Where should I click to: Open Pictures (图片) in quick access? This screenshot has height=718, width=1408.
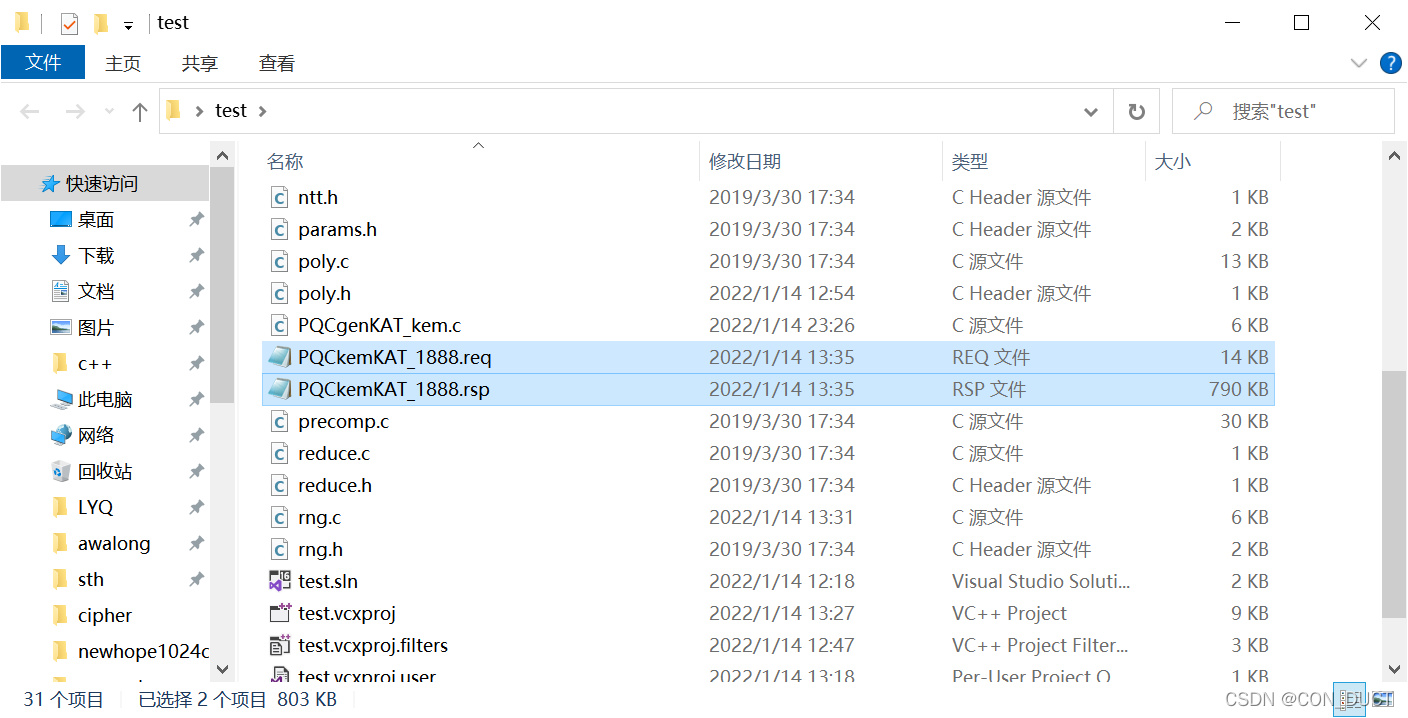(96, 328)
